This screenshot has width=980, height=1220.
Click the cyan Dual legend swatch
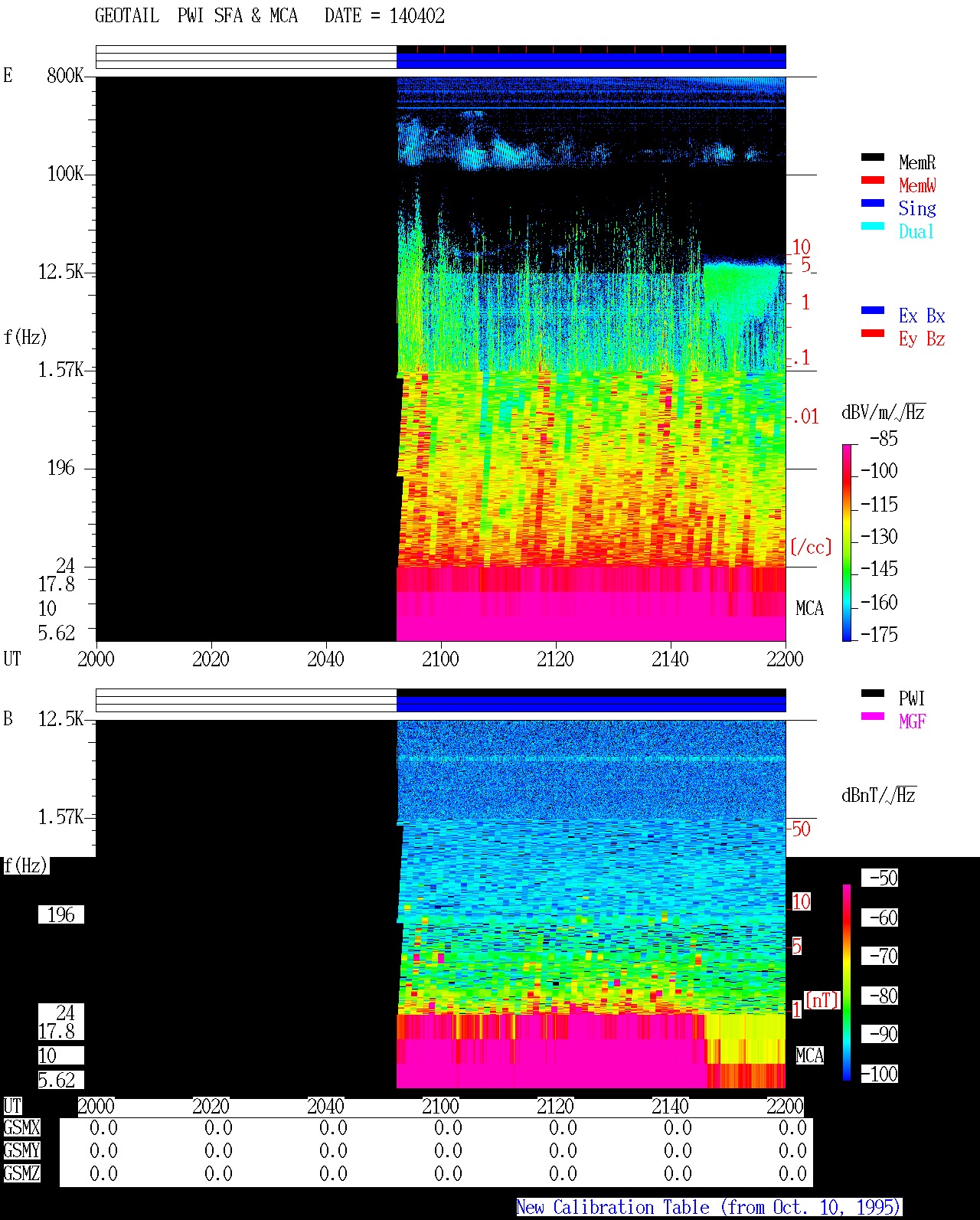coord(873,227)
